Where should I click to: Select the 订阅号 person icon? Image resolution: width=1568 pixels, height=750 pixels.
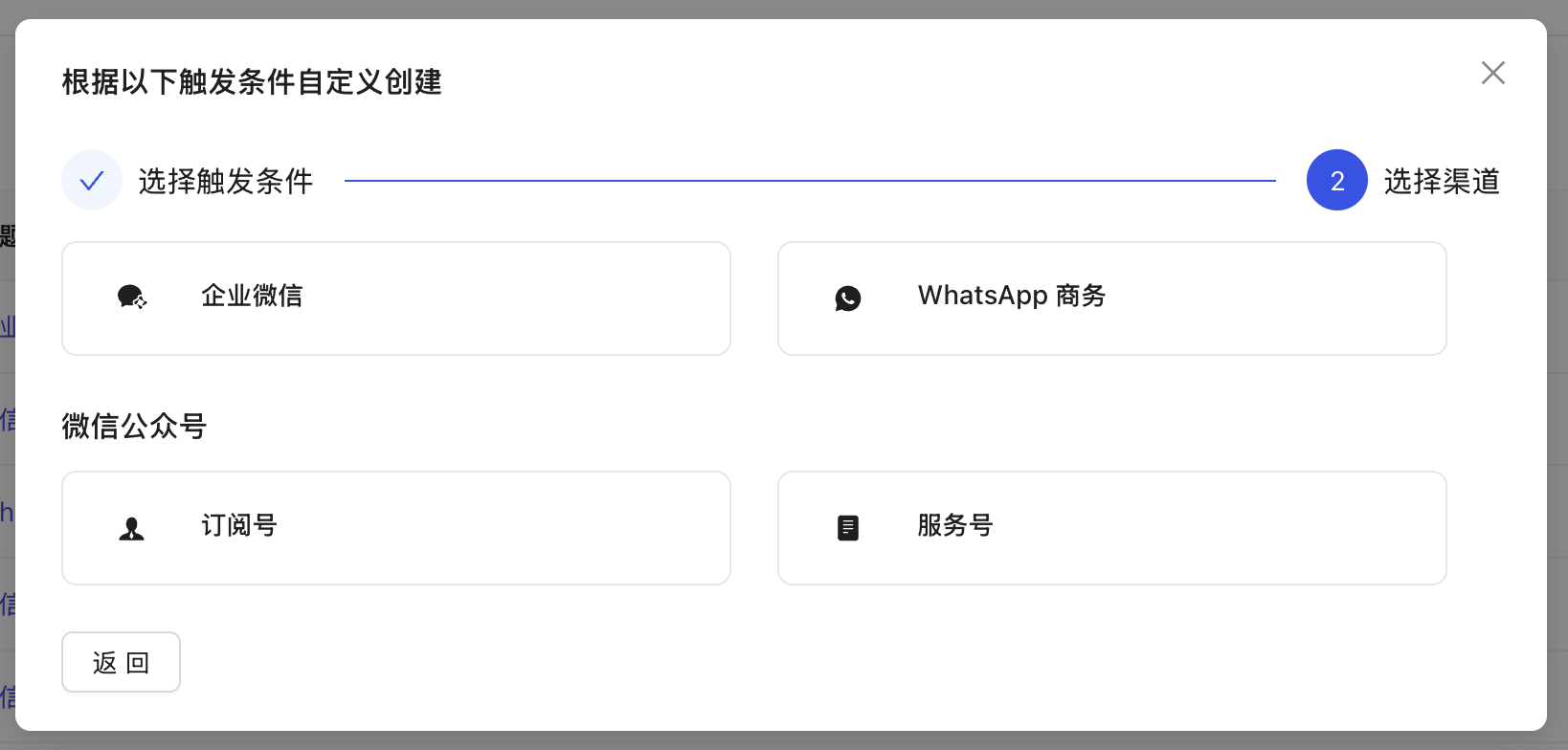click(131, 527)
